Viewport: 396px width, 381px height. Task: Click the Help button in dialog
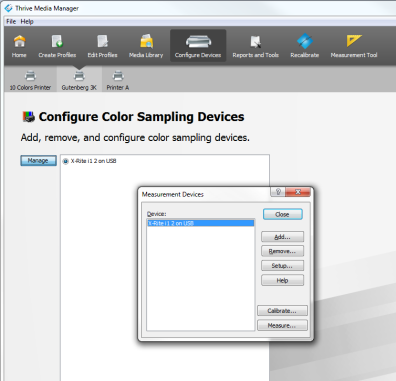[282, 280]
